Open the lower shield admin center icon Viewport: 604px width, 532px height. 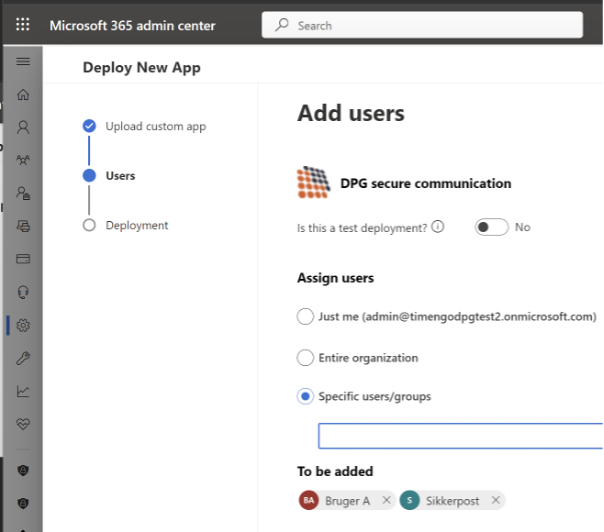point(23,503)
